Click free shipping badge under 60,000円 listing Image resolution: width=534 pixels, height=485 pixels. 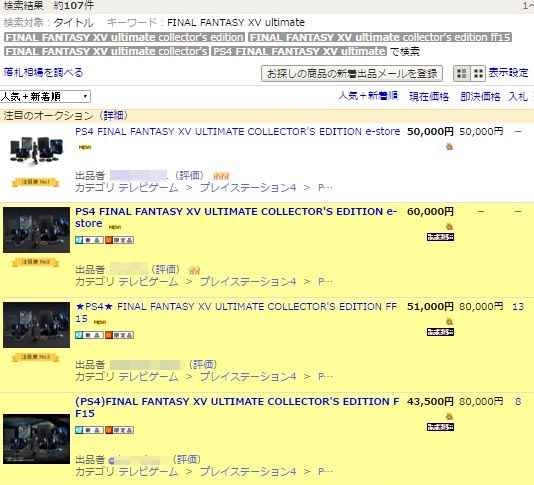(x=440, y=237)
